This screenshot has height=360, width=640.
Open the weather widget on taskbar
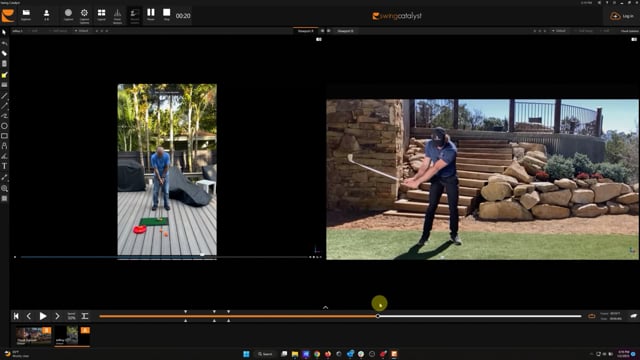(16, 354)
